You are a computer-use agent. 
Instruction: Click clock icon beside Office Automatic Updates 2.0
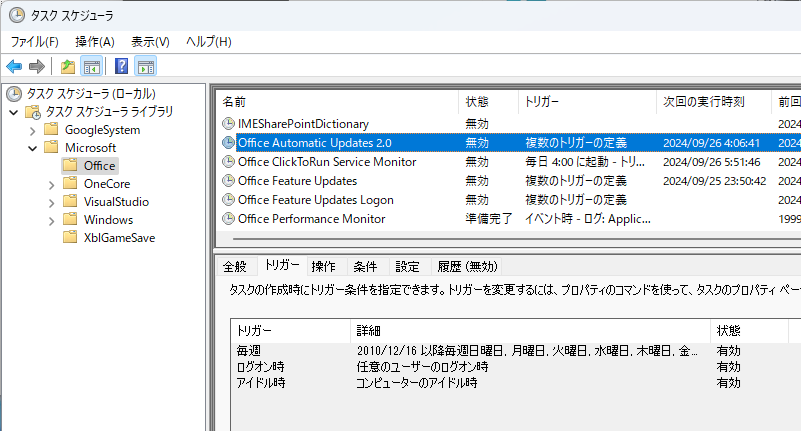click(228, 142)
